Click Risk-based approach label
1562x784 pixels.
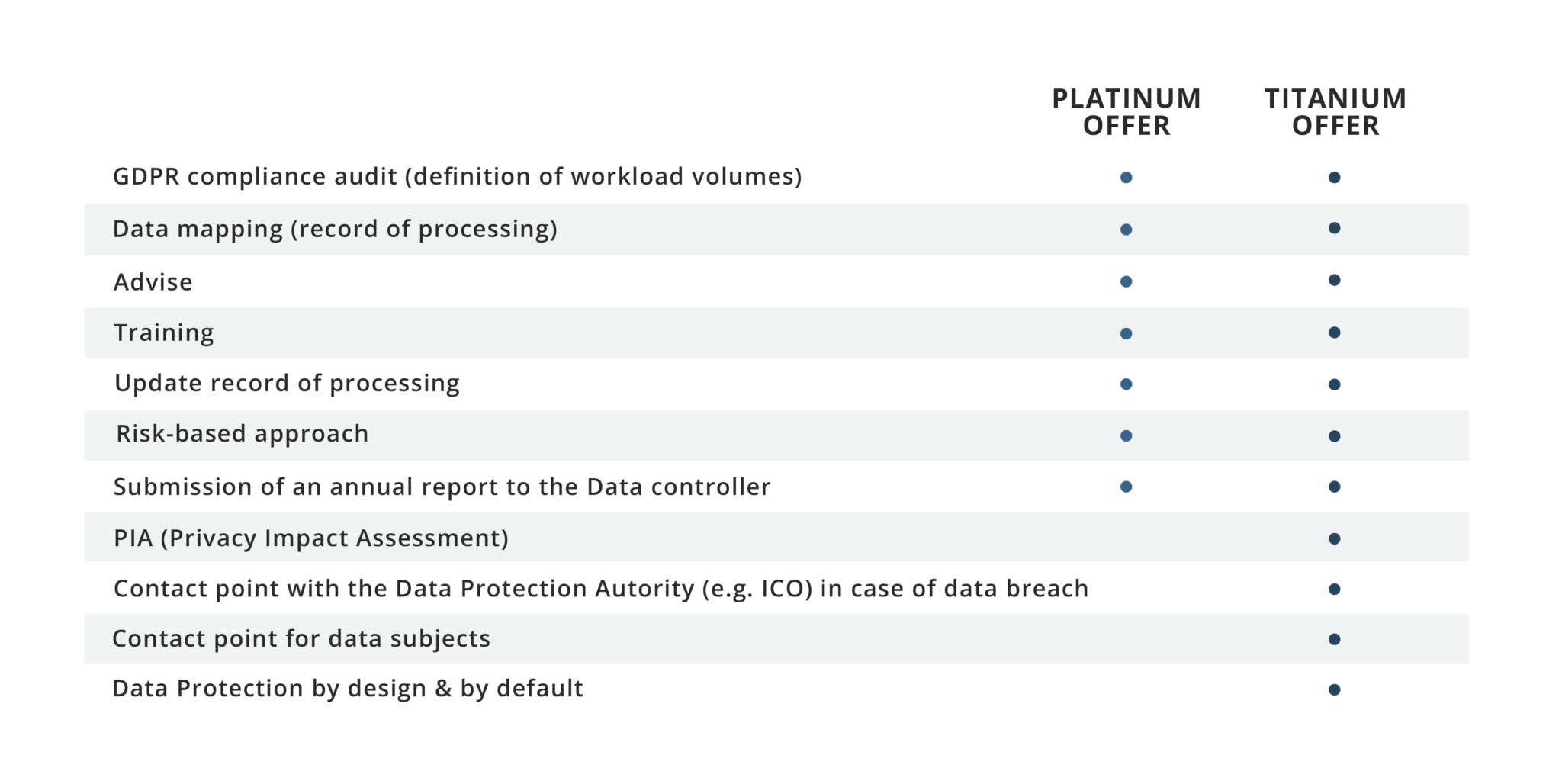[x=242, y=434]
